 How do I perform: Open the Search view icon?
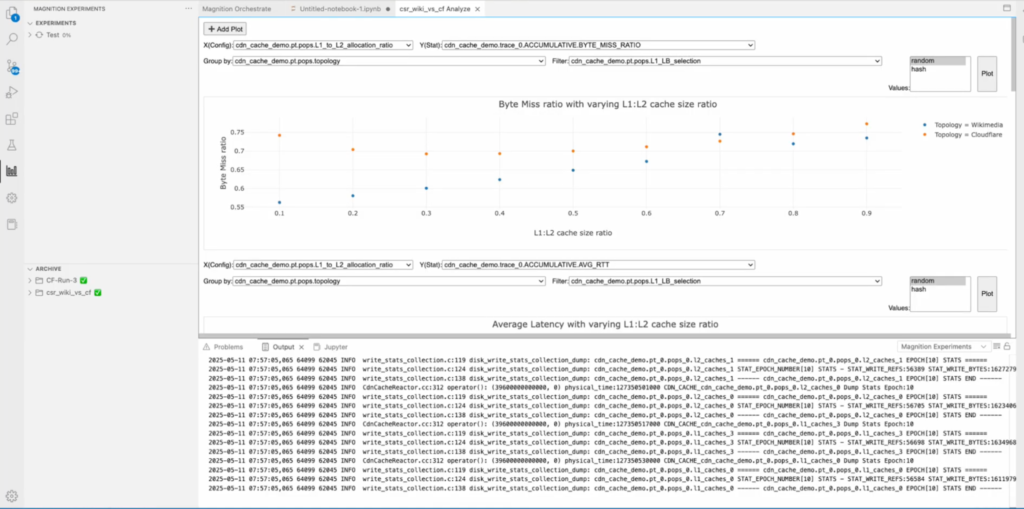12,40
